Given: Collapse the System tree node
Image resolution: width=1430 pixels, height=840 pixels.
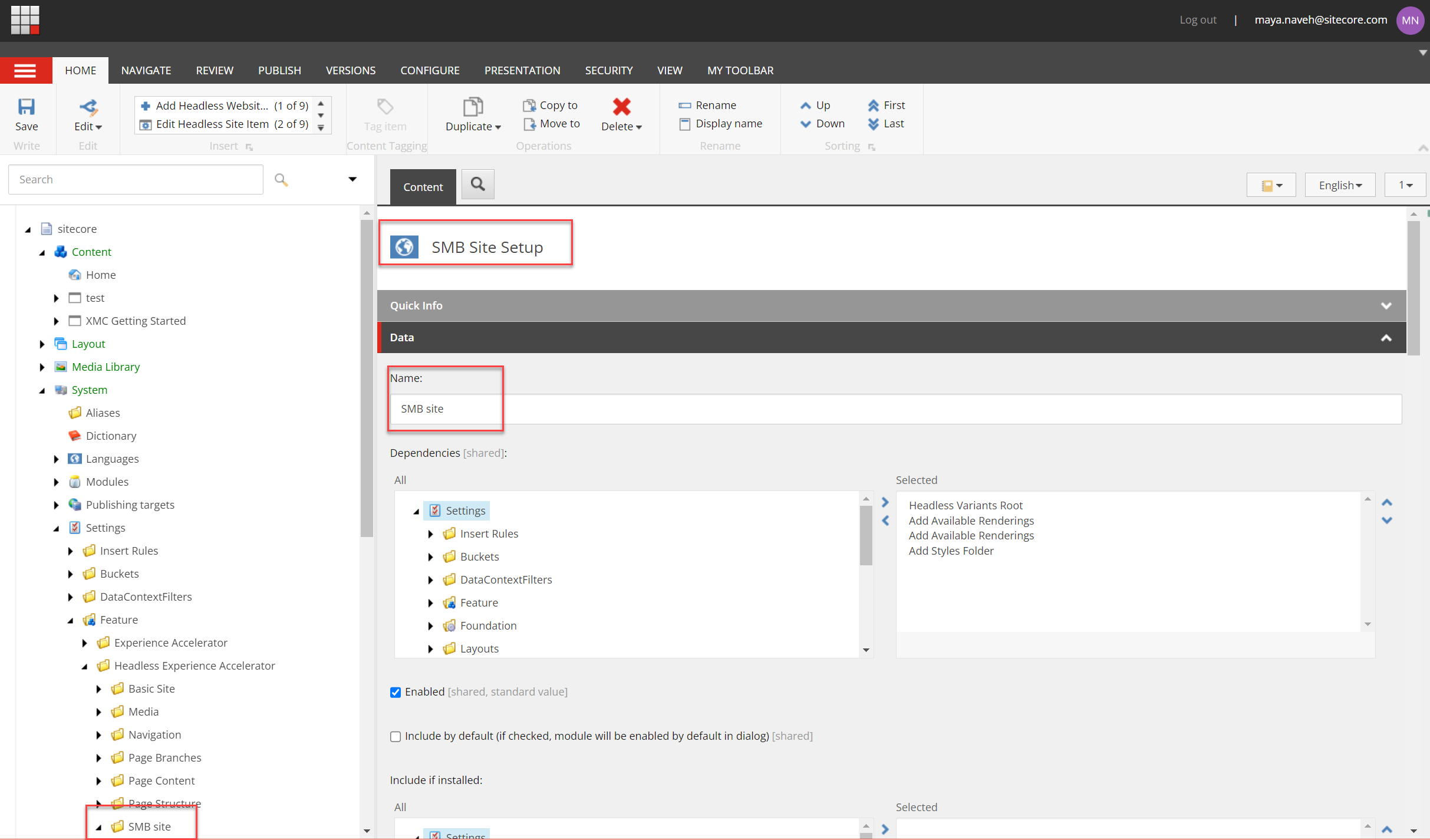Looking at the screenshot, I should (42, 390).
